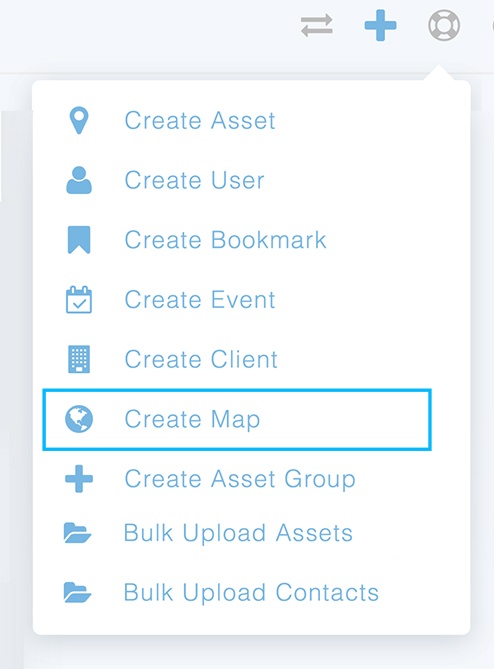This screenshot has width=494, height=669.
Task: Click the calendar checkmark event icon
Action: coord(79,300)
